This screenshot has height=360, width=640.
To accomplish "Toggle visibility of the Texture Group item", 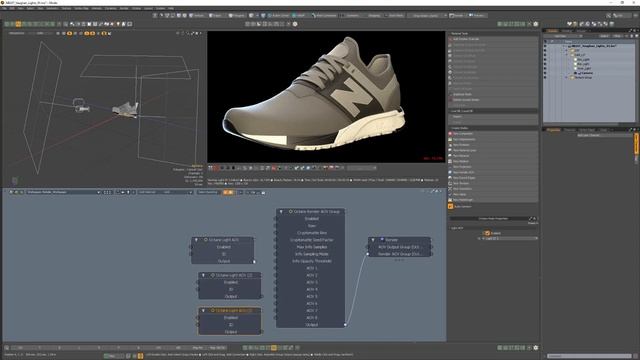I will pos(545,77).
